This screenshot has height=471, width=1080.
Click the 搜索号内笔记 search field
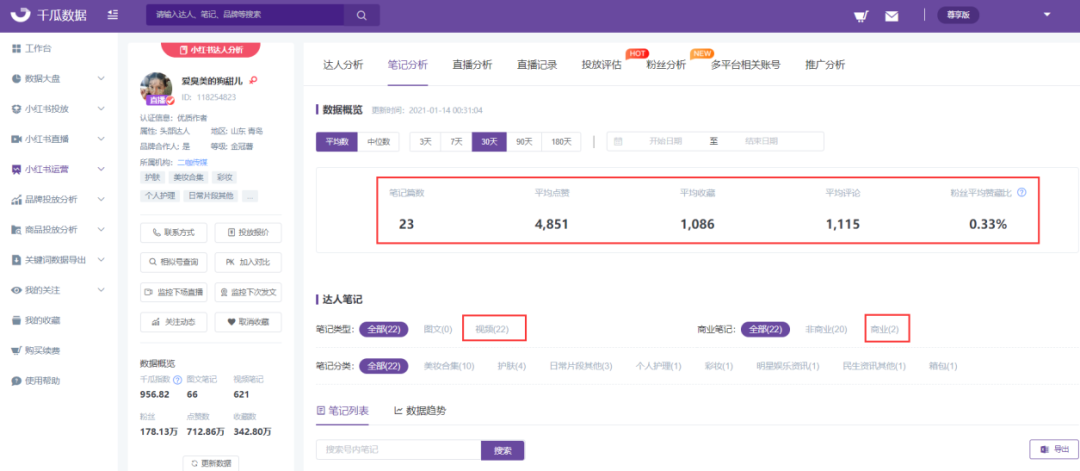click(x=398, y=450)
